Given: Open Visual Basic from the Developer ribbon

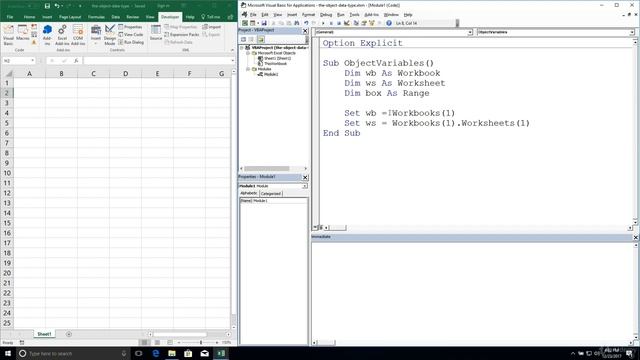Looking at the screenshot, I should 8,35.
